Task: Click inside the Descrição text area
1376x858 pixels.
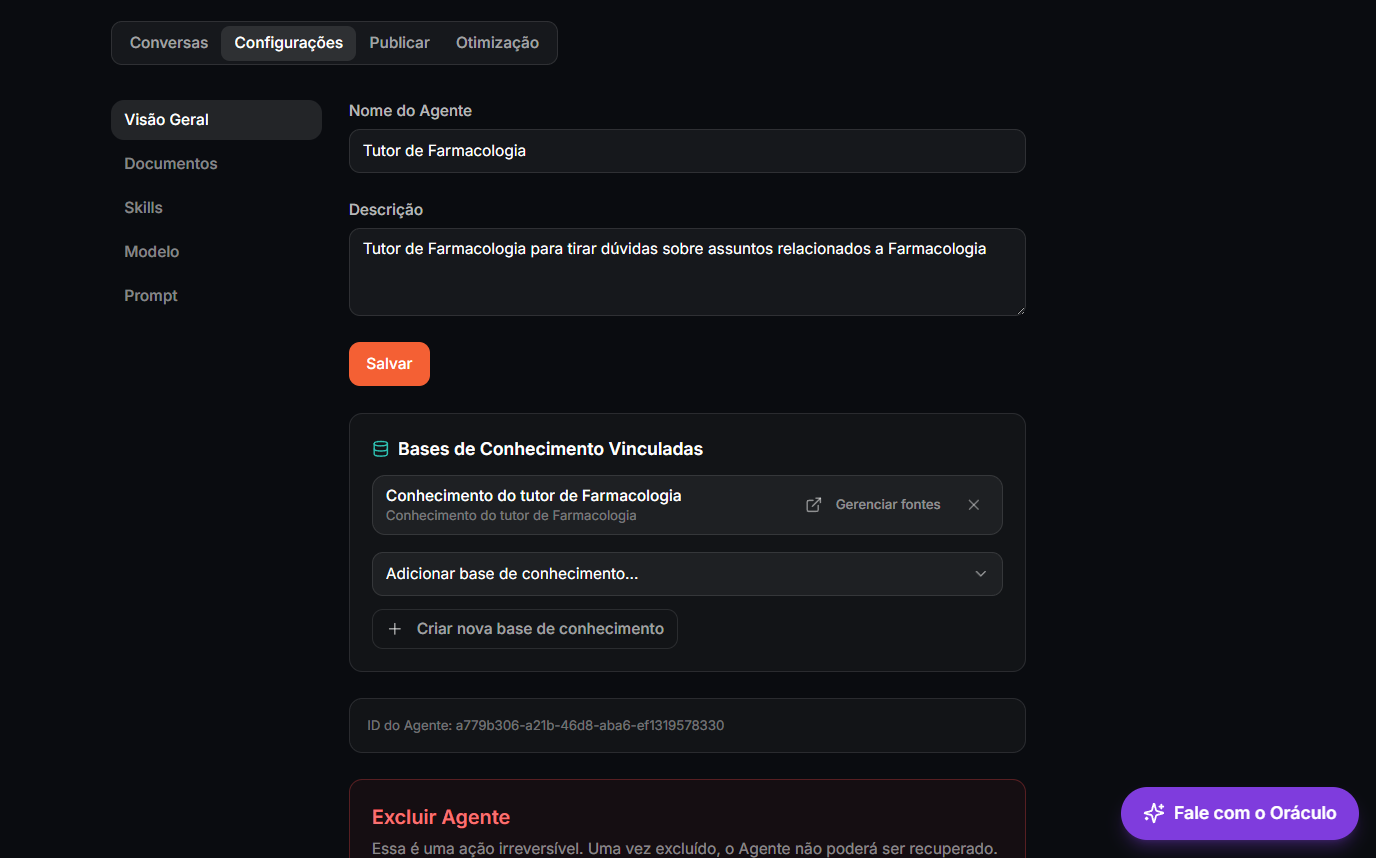Action: (x=687, y=272)
